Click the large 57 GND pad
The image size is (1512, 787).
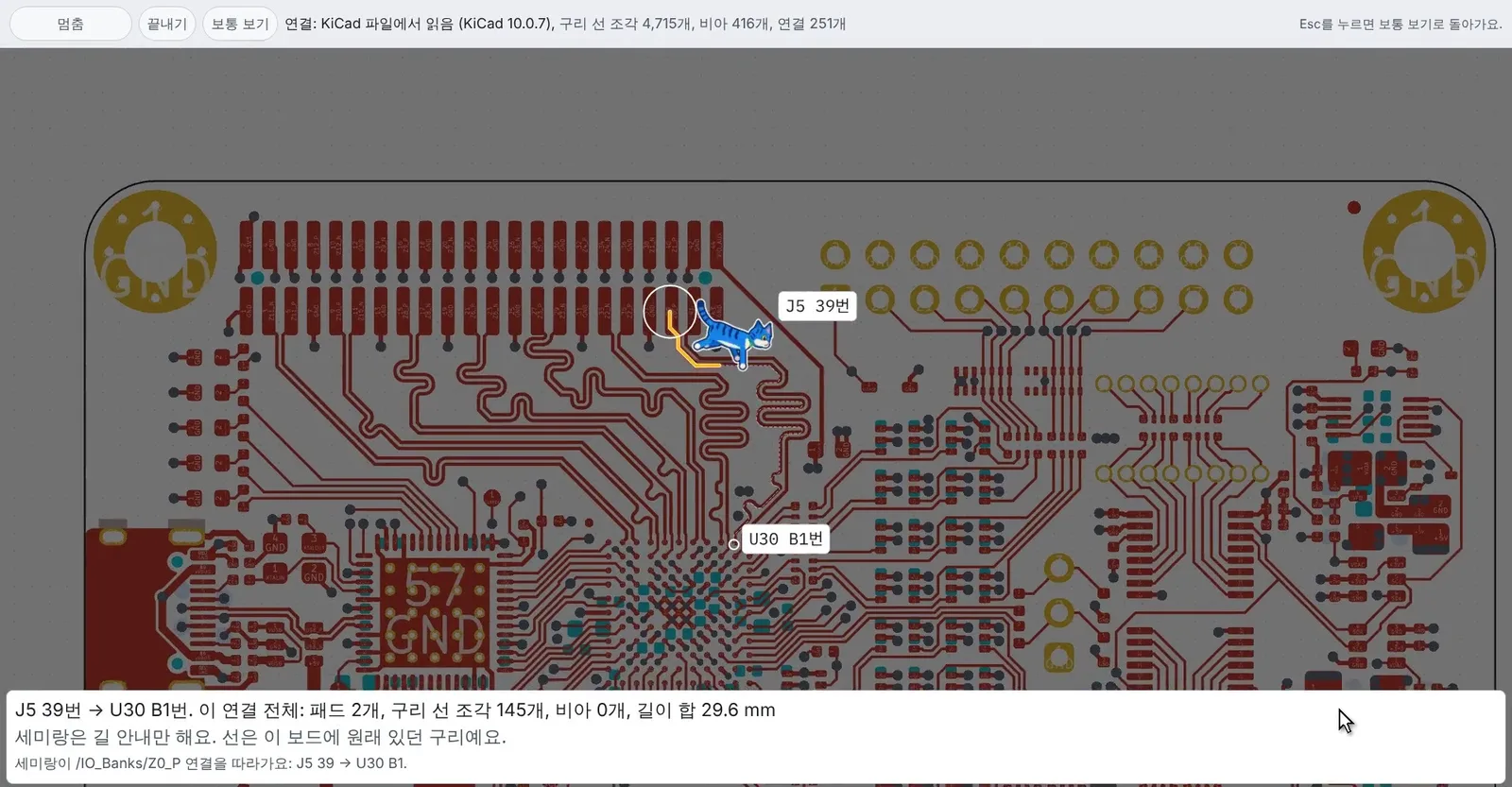(x=435, y=612)
